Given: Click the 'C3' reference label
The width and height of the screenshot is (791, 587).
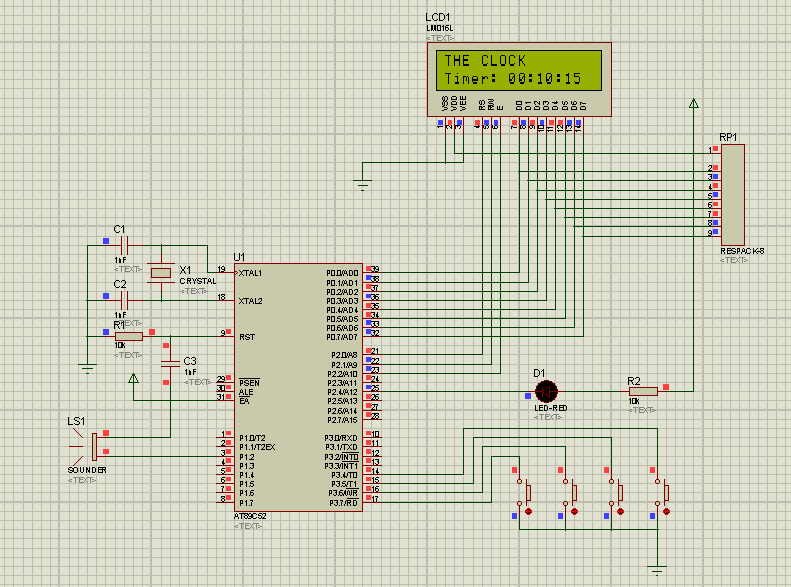Looking at the screenshot, I should [x=190, y=361].
